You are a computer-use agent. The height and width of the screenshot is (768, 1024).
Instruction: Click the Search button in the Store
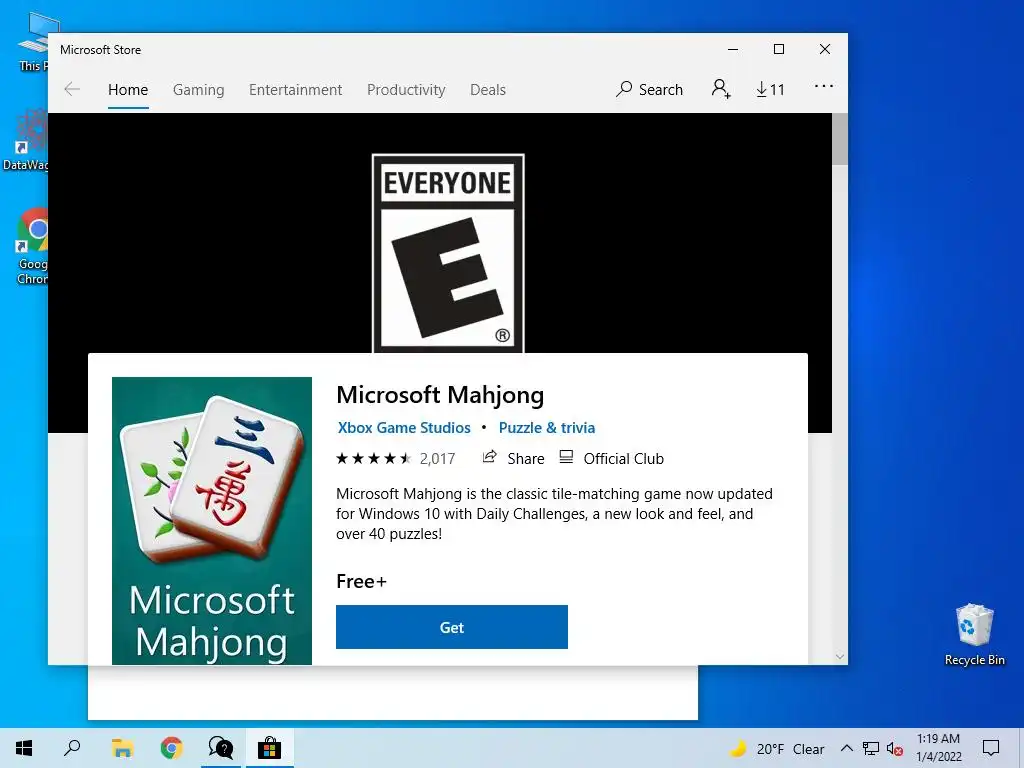(649, 89)
